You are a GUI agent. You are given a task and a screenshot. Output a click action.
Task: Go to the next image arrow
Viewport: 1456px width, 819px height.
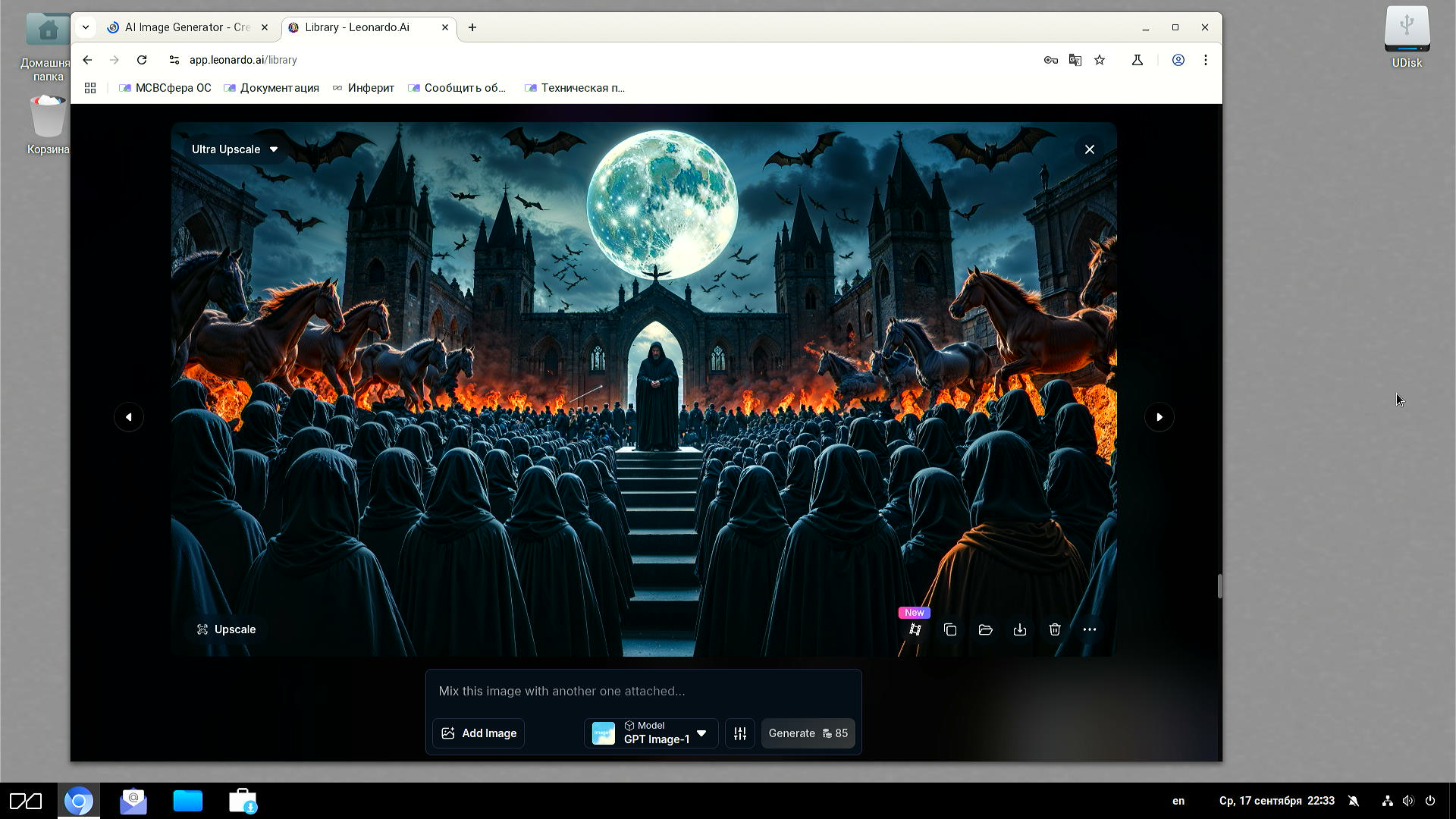(1159, 417)
